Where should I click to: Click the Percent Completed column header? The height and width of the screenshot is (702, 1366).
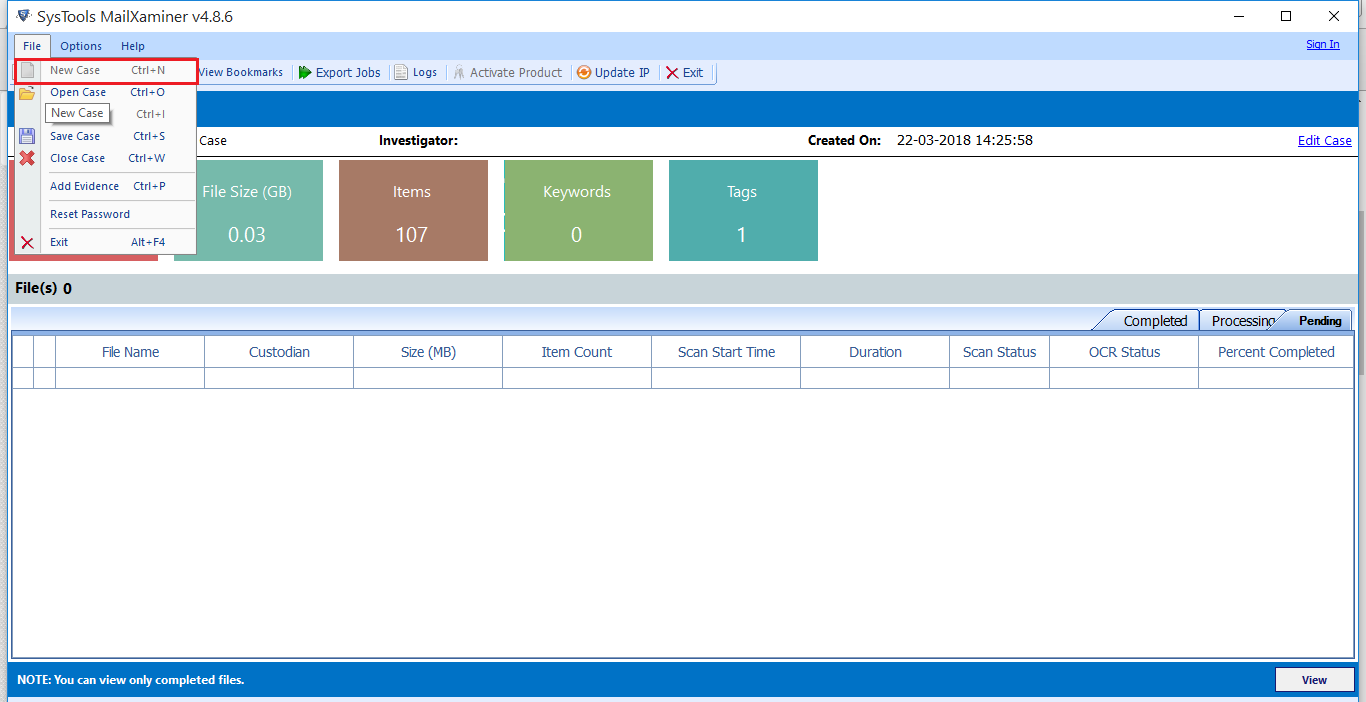pyautogui.click(x=1276, y=352)
